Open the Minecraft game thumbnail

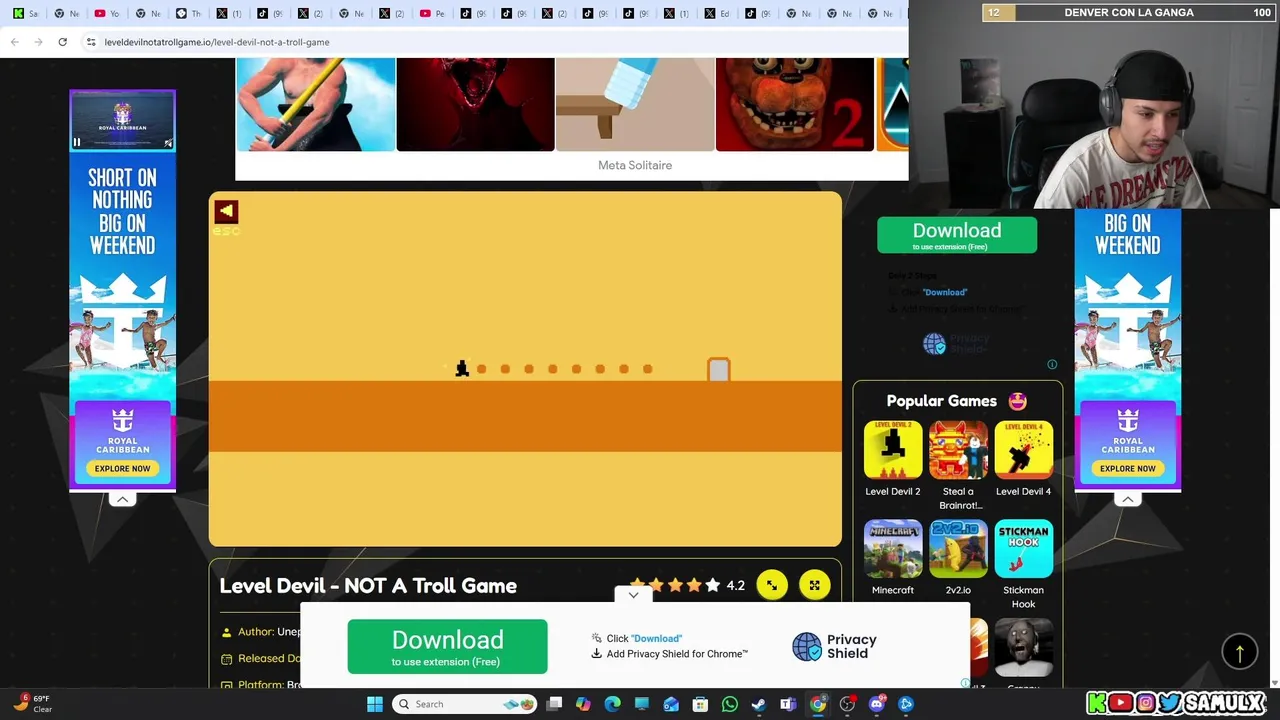point(893,549)
